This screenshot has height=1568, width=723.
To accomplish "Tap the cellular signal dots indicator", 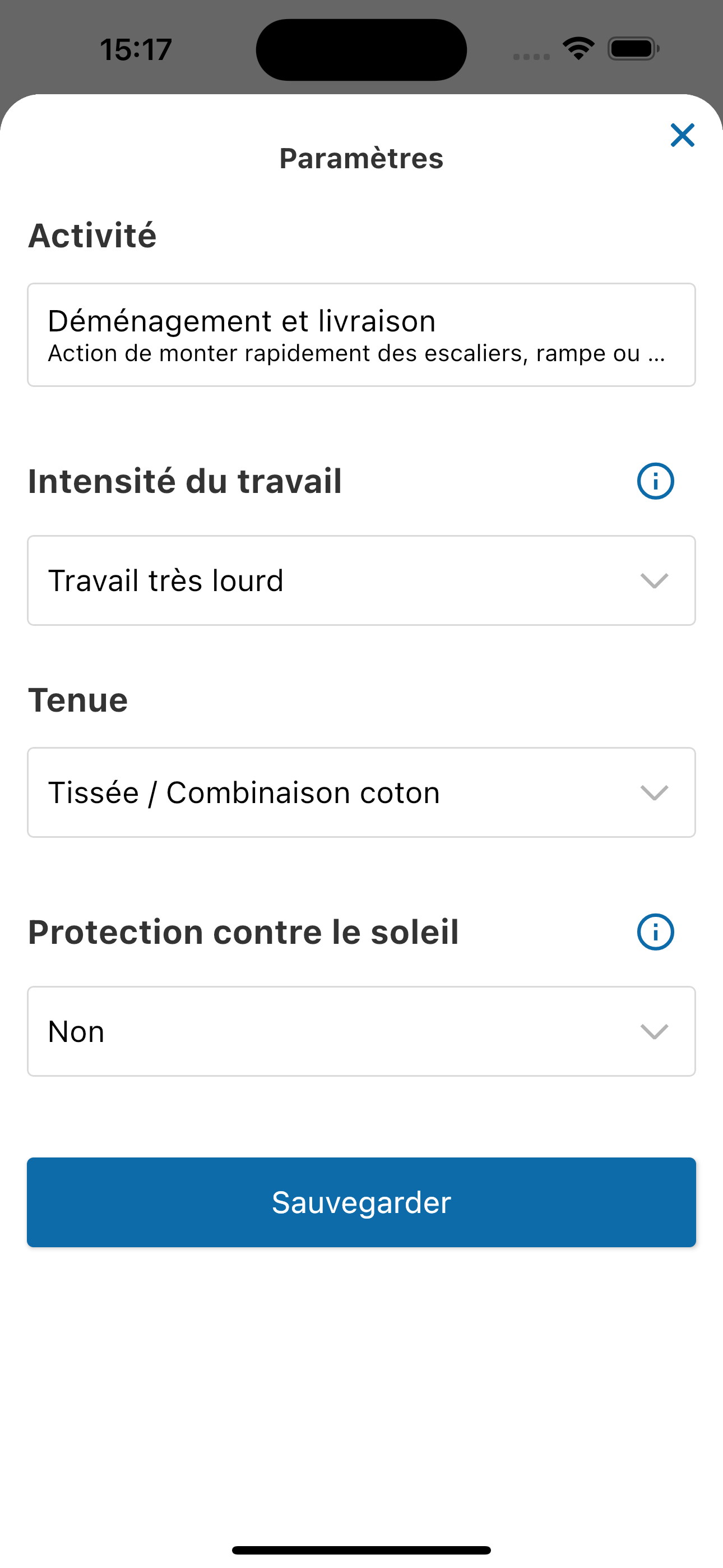I will coord(531,57).
